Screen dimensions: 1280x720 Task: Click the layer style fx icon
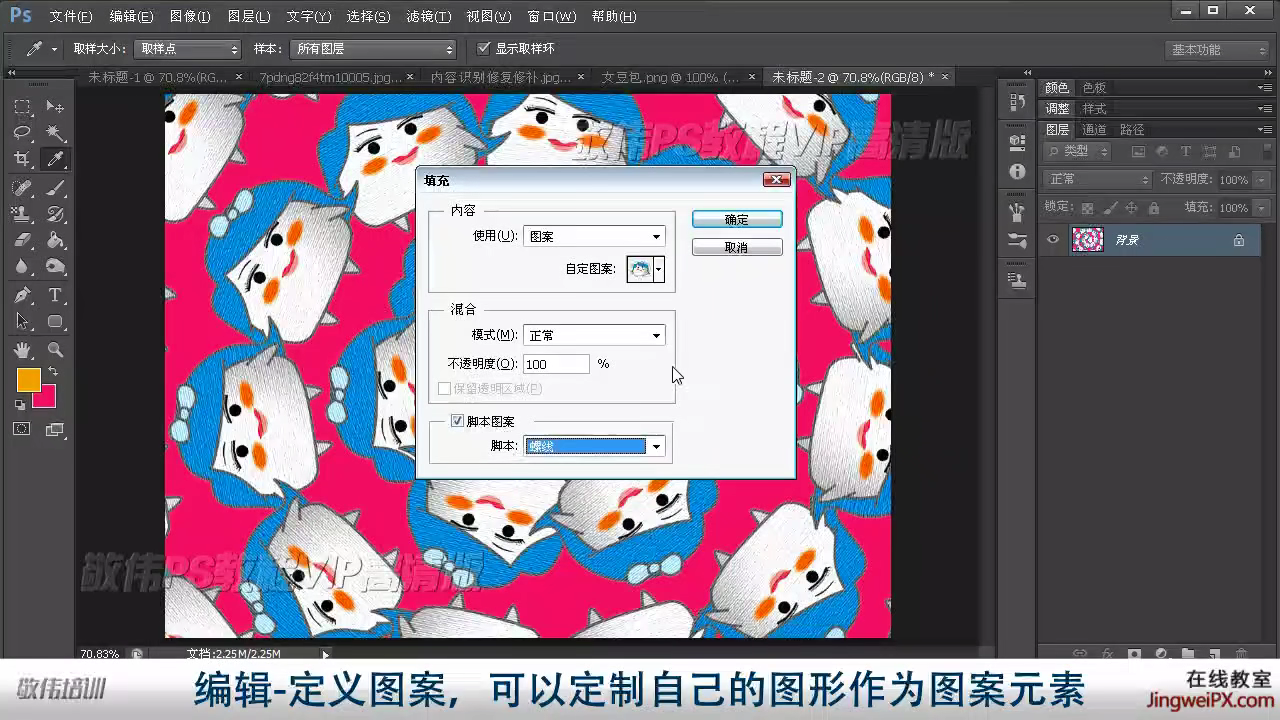click(1107, 654)
